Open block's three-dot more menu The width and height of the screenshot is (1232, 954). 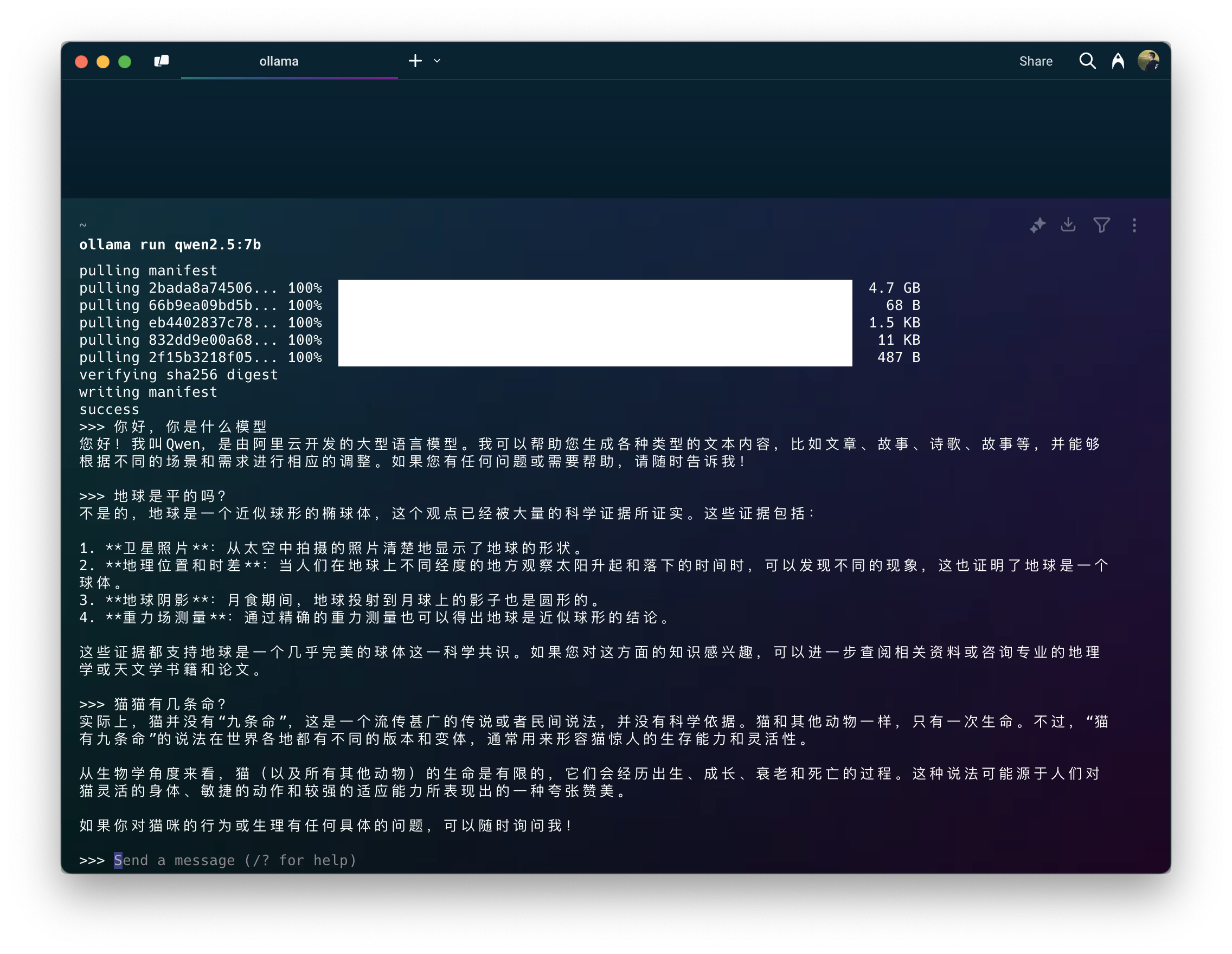coord(1134,225)
